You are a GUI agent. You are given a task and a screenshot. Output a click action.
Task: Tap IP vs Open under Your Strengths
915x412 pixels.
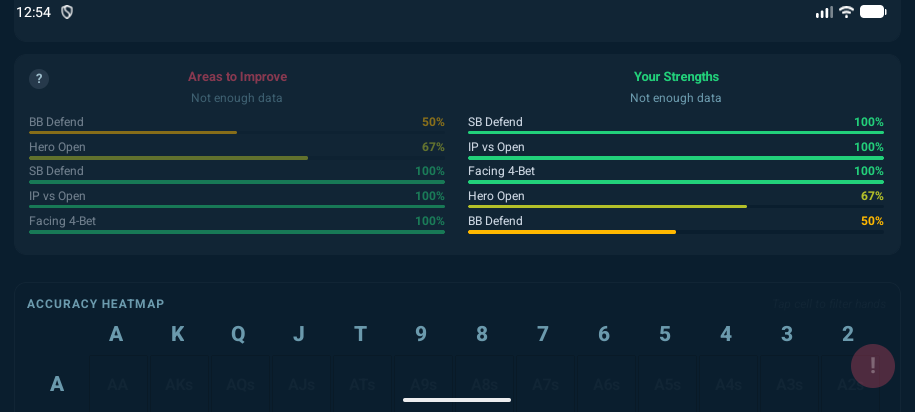pos(675,151)
